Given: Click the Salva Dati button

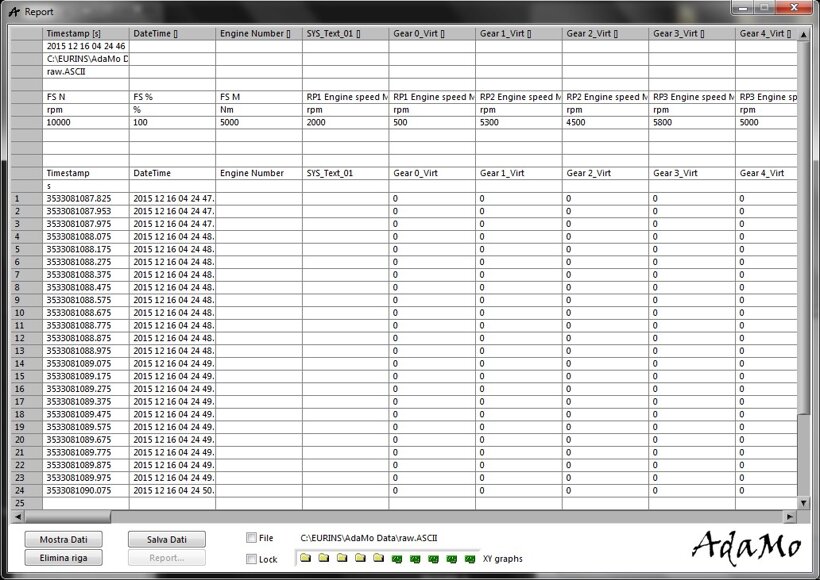Looking at the screenshot, I should 167,539.
